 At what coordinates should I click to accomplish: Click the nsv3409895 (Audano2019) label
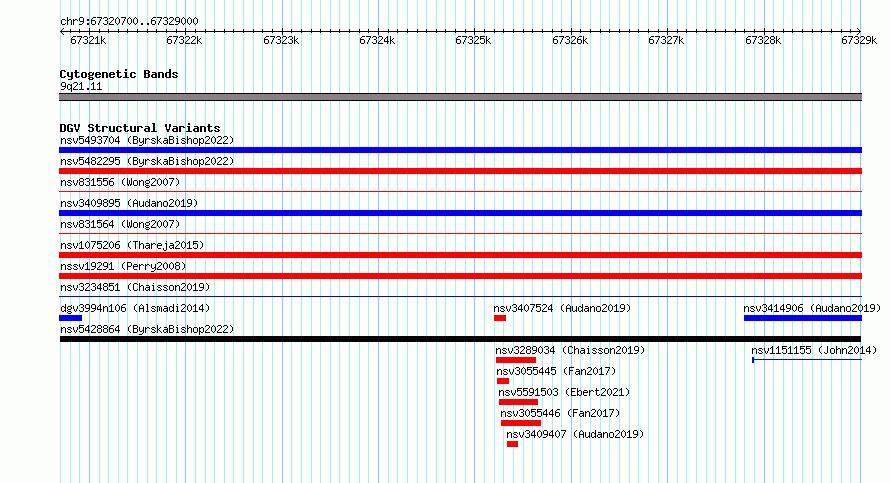point(129,203)
